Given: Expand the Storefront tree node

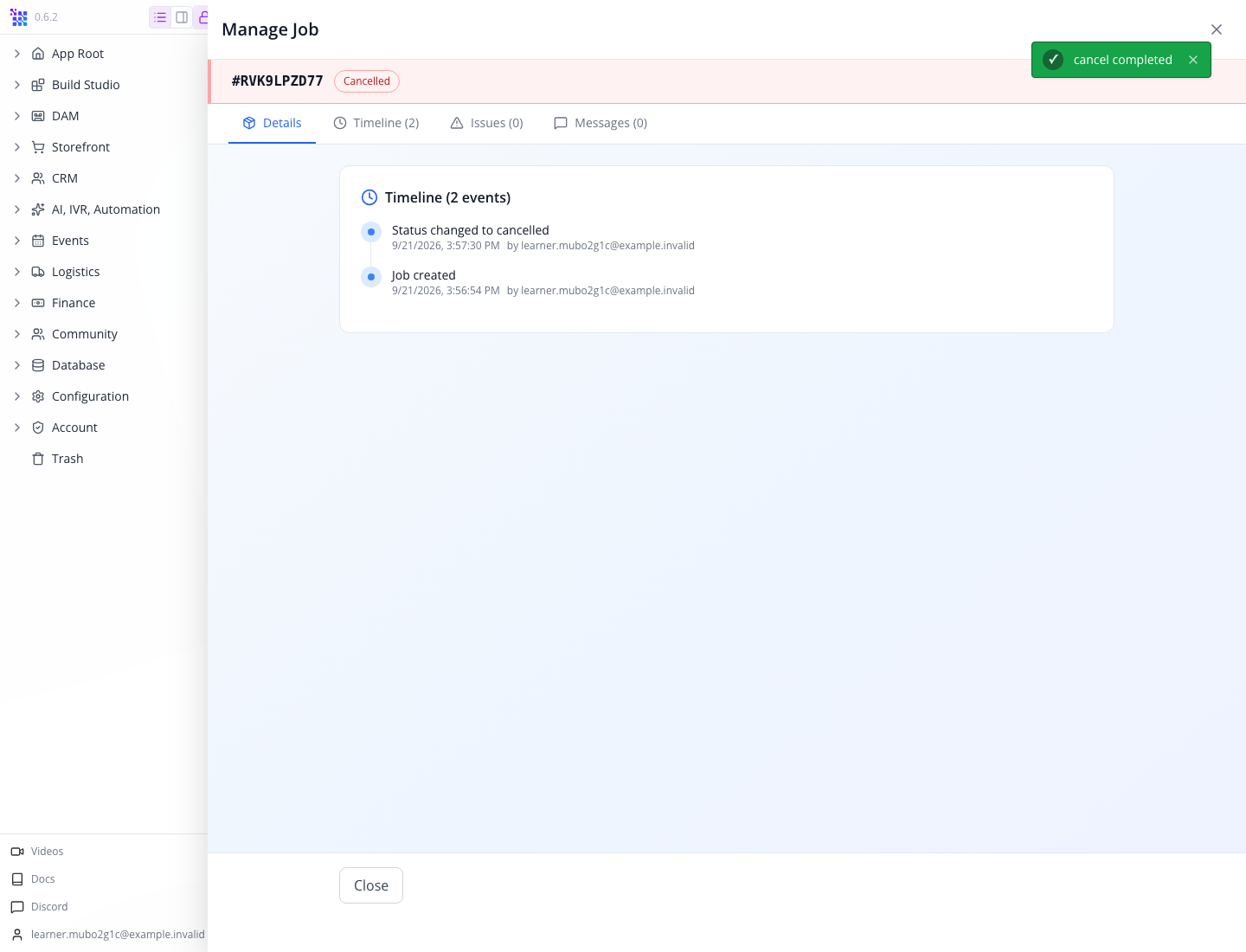Looking at the screenshot, I should 17,147.
